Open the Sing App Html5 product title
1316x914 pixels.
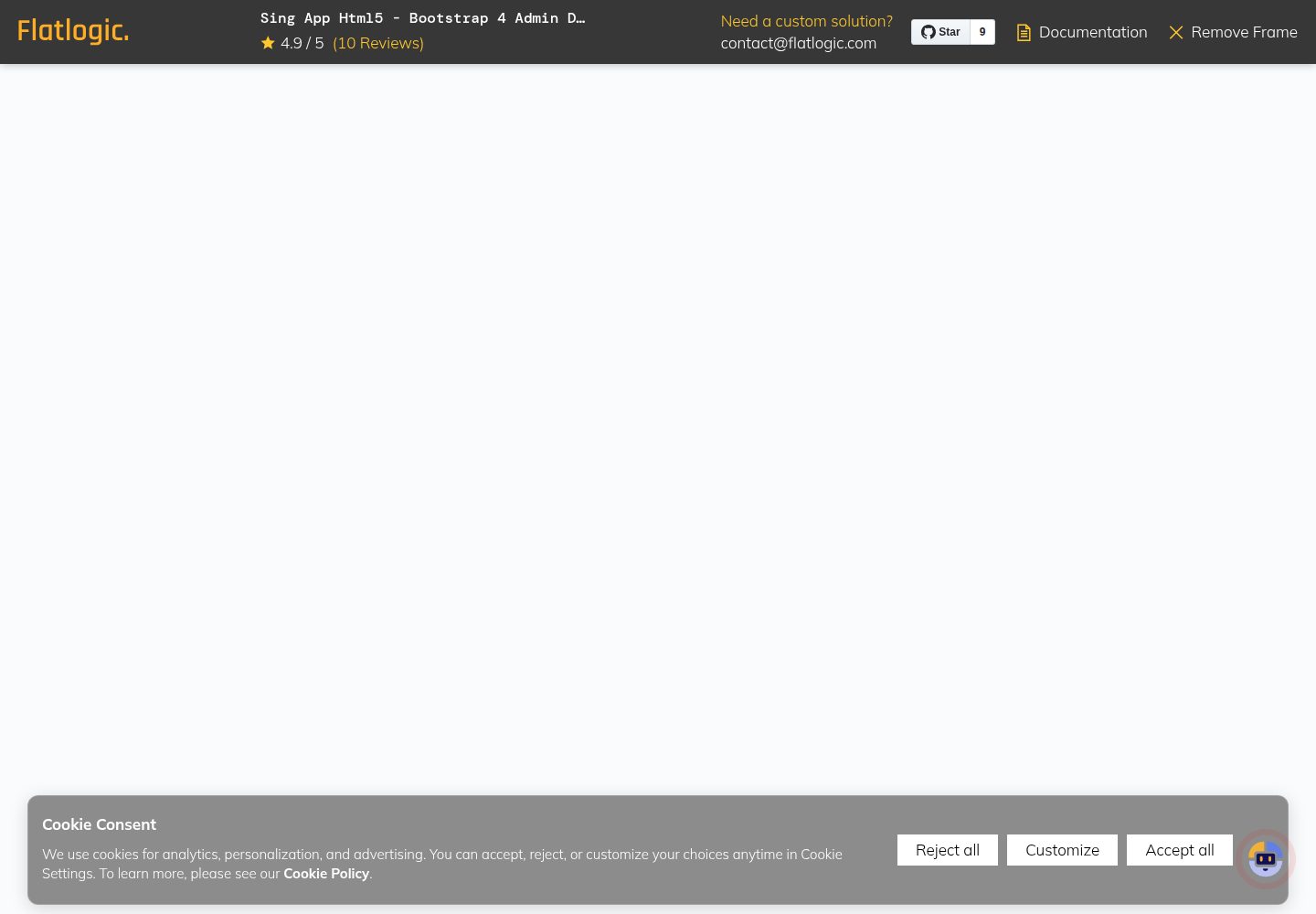coord(423,18)
